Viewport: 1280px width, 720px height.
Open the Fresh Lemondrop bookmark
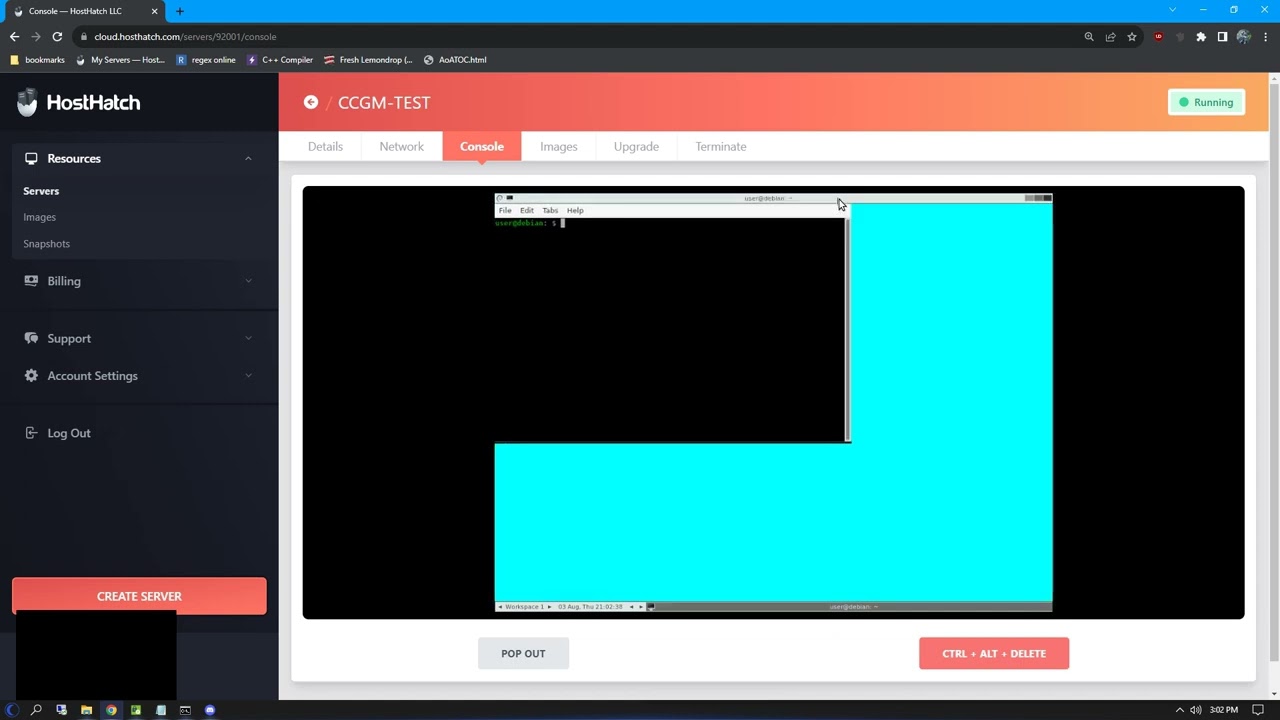(368, 60)
